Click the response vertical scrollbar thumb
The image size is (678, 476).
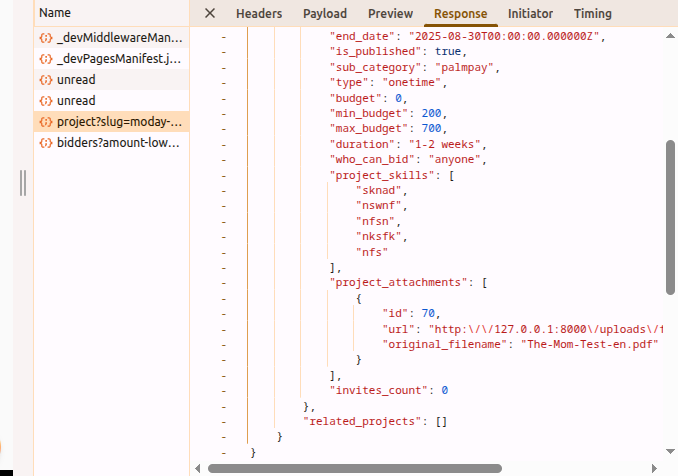coord(671,215)
